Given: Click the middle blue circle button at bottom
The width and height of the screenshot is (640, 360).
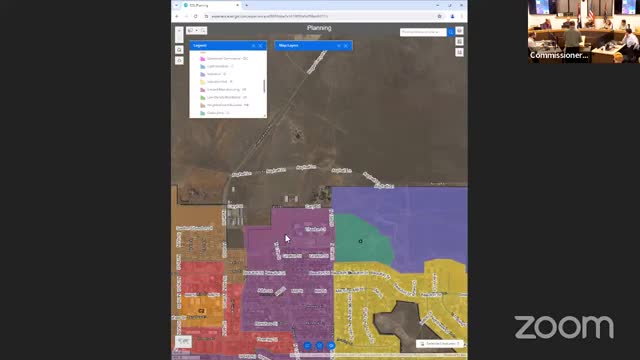Looking at the screenshot, I should [319, 346].
